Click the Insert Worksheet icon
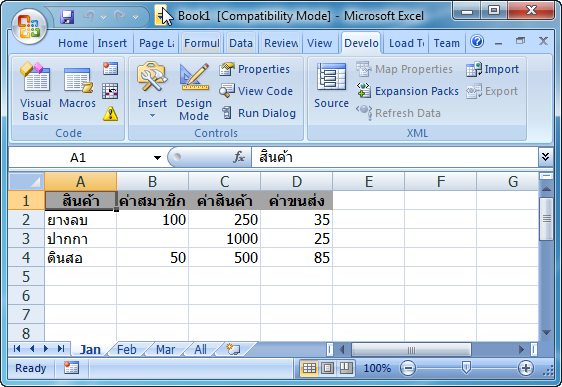Viewport: 562px width, 387px height. click(x=233, y=349)
